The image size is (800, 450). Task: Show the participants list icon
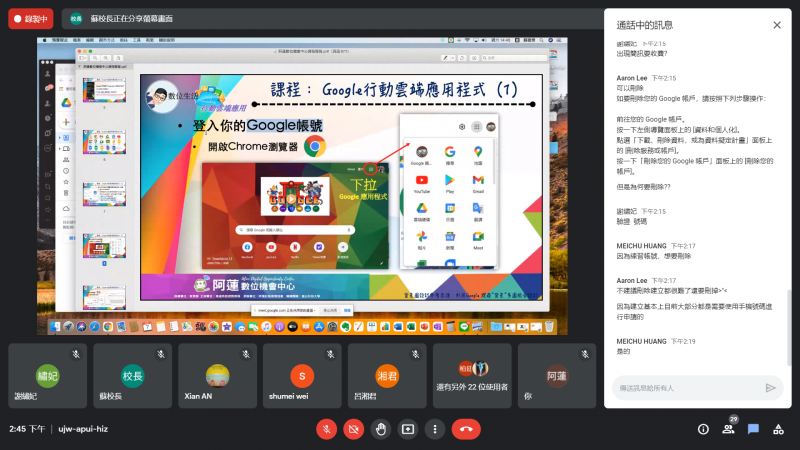[x=729, y=429]
